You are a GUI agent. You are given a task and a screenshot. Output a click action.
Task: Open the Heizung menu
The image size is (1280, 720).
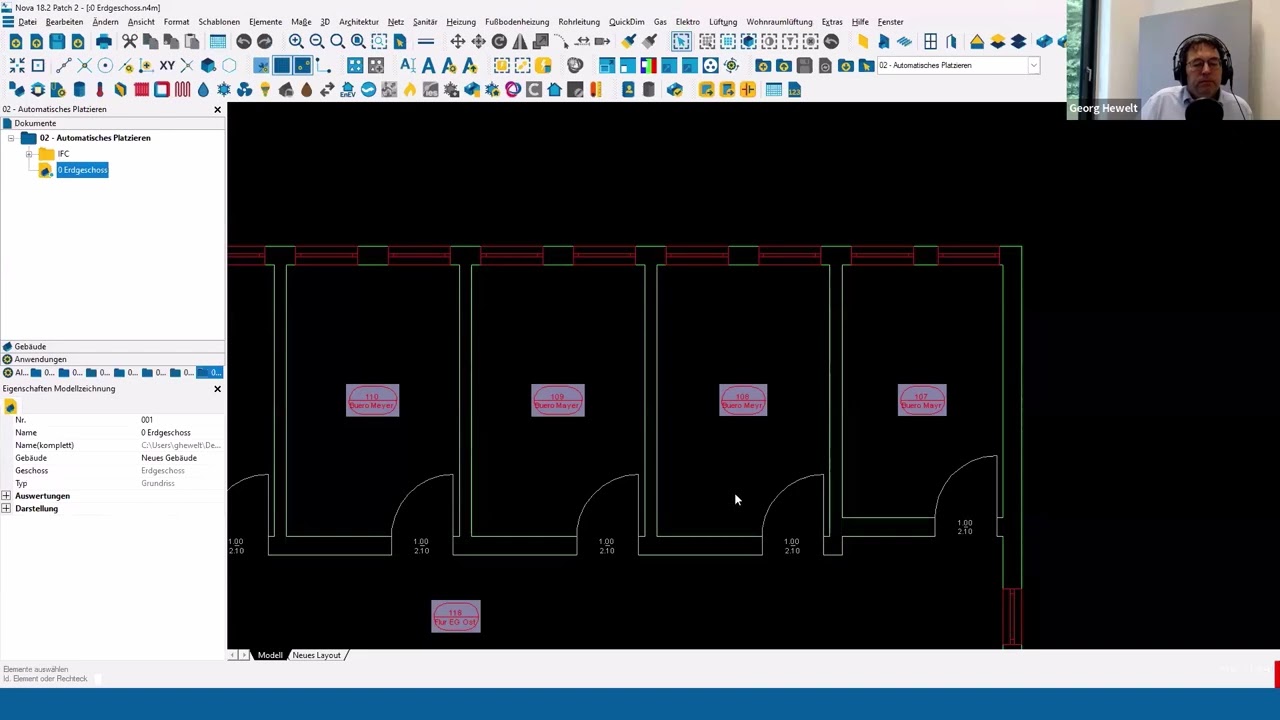461,21
